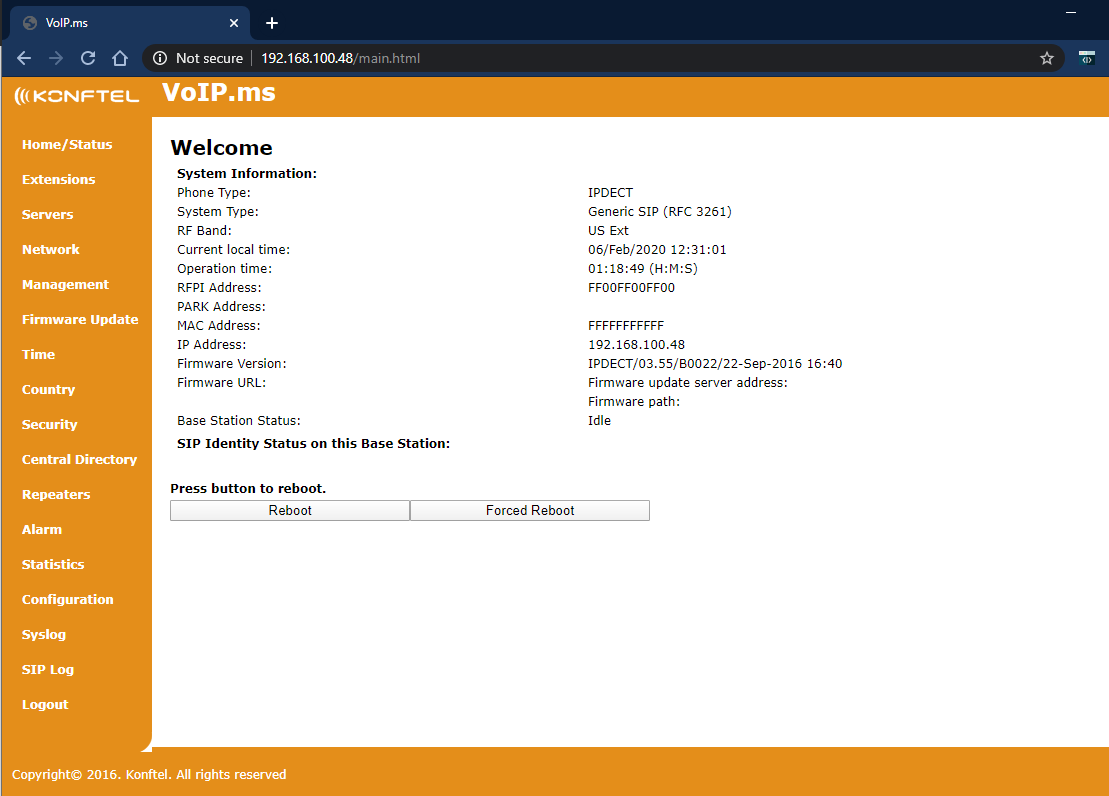
Task: Select the Alarm menu item
Action: point(42,529)
